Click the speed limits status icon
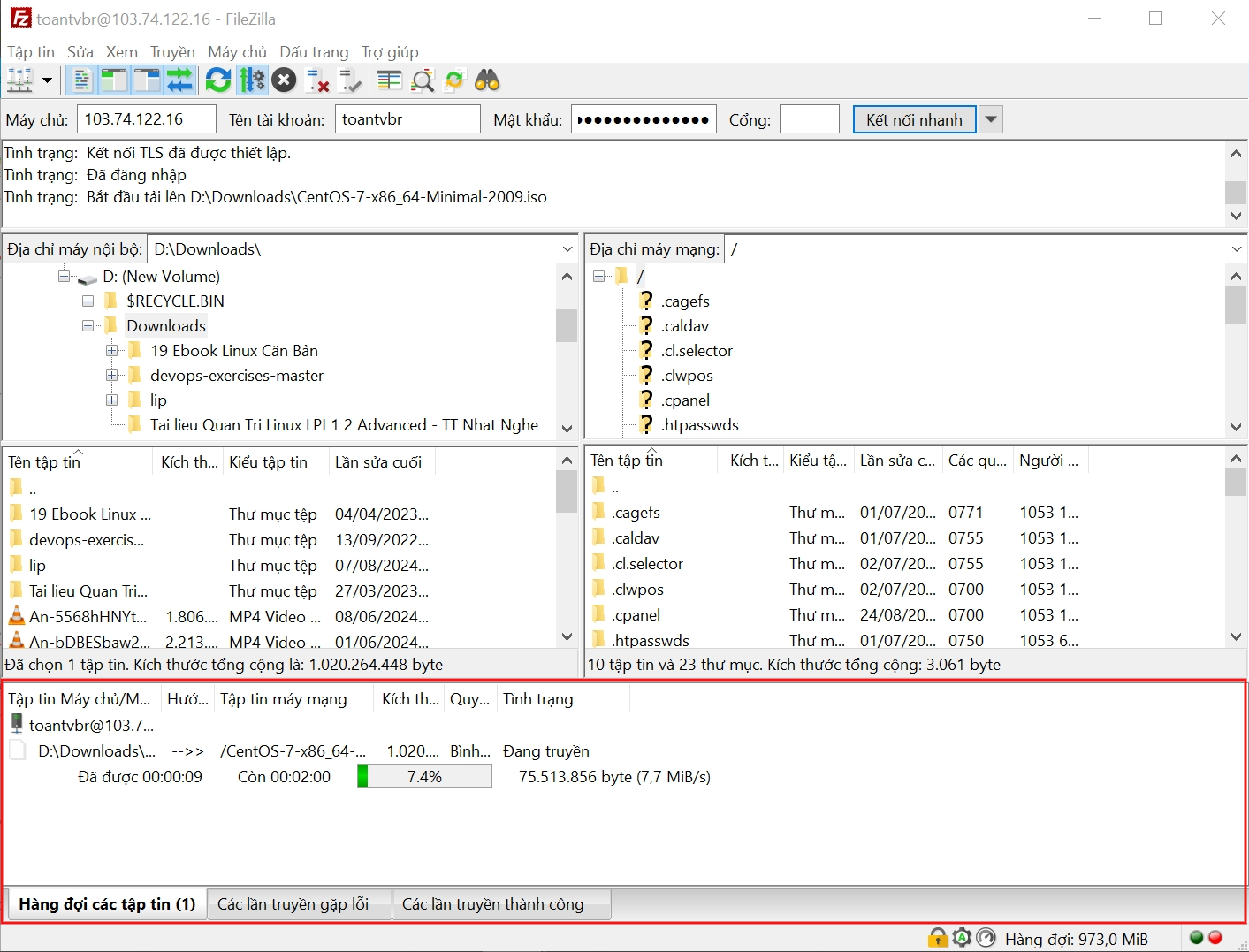The height and width of the screenshot is (952, 1249). (x=986, y=938)
